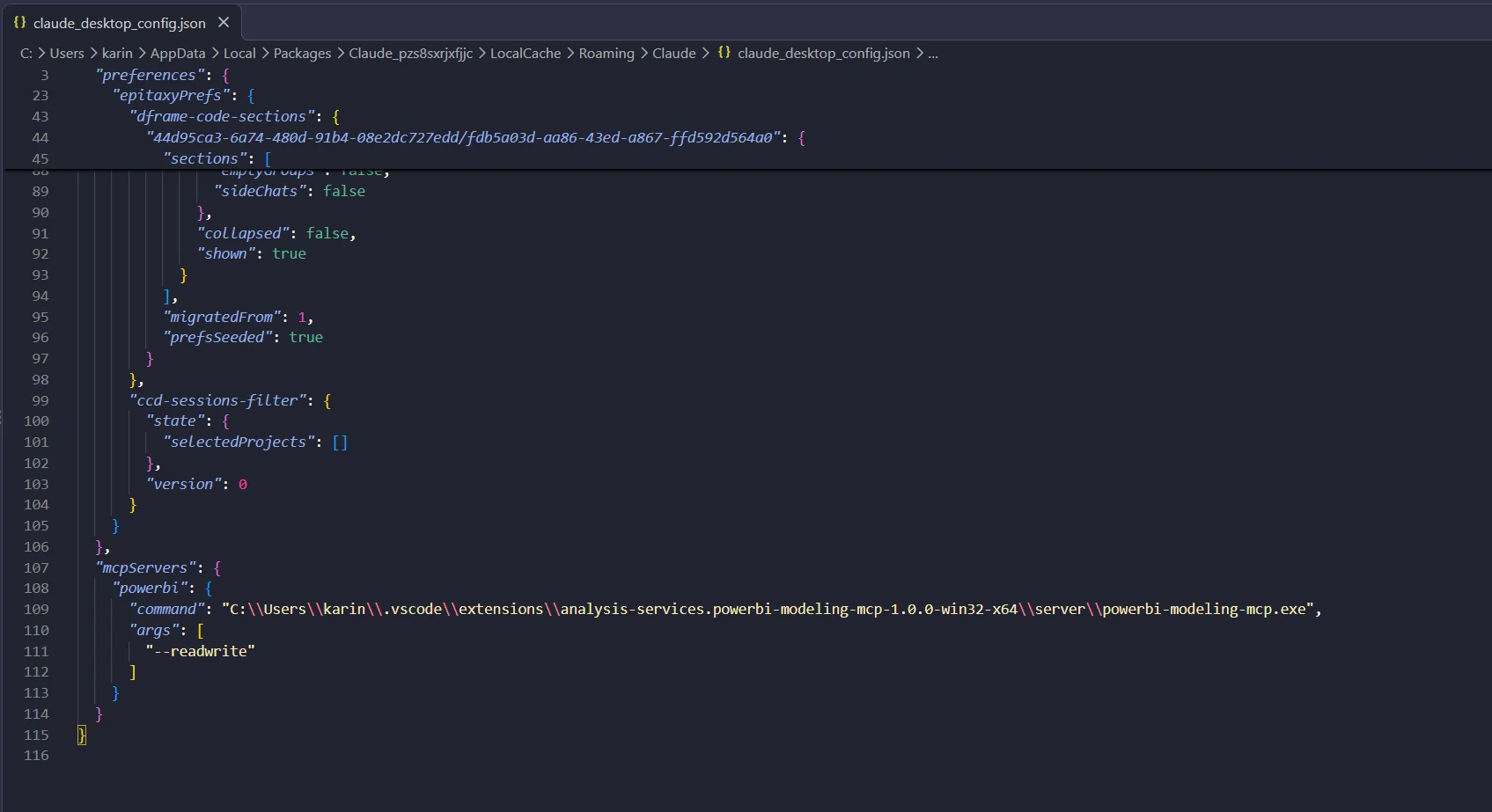
Task: Expand the breadcrumb ellipsis symbol picker
Action: pyautogui.click(x=933, y=54)
